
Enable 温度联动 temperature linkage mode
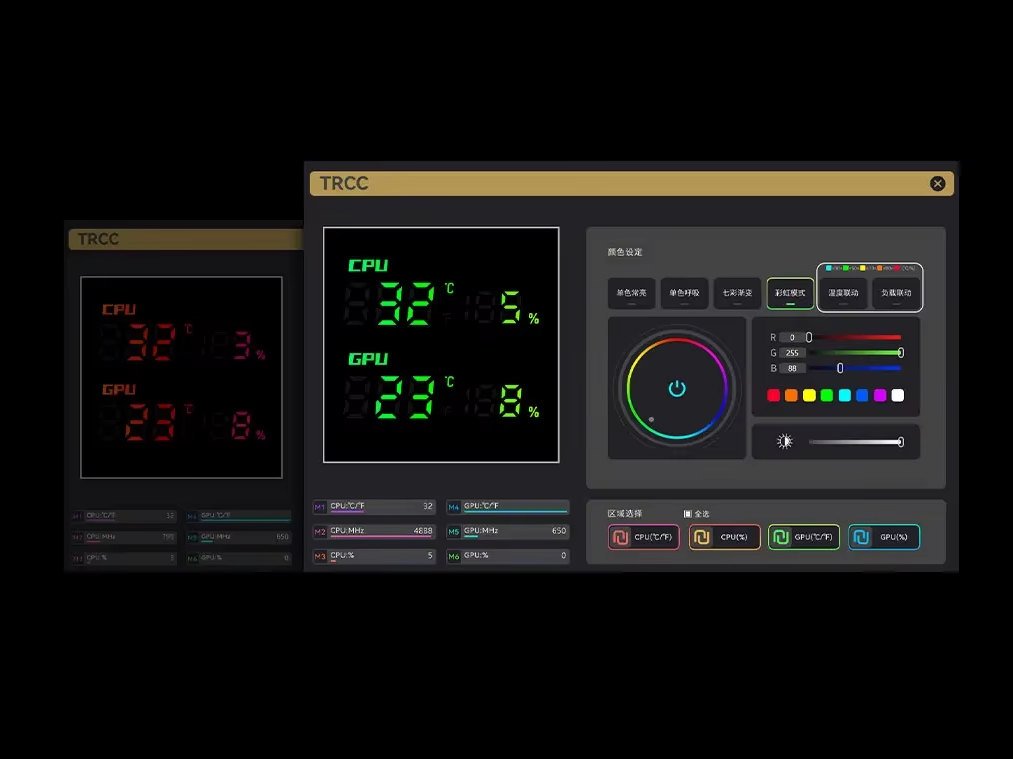pos(843,293)
